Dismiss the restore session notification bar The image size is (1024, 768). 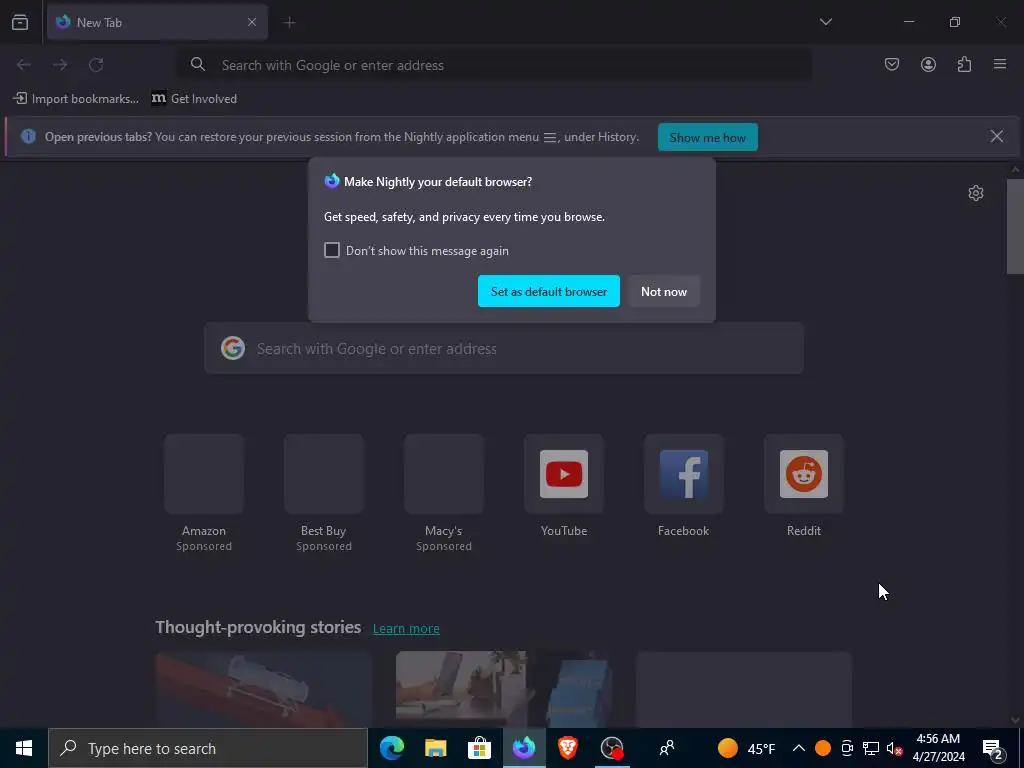pyautogui.click(x=997, y=136)
